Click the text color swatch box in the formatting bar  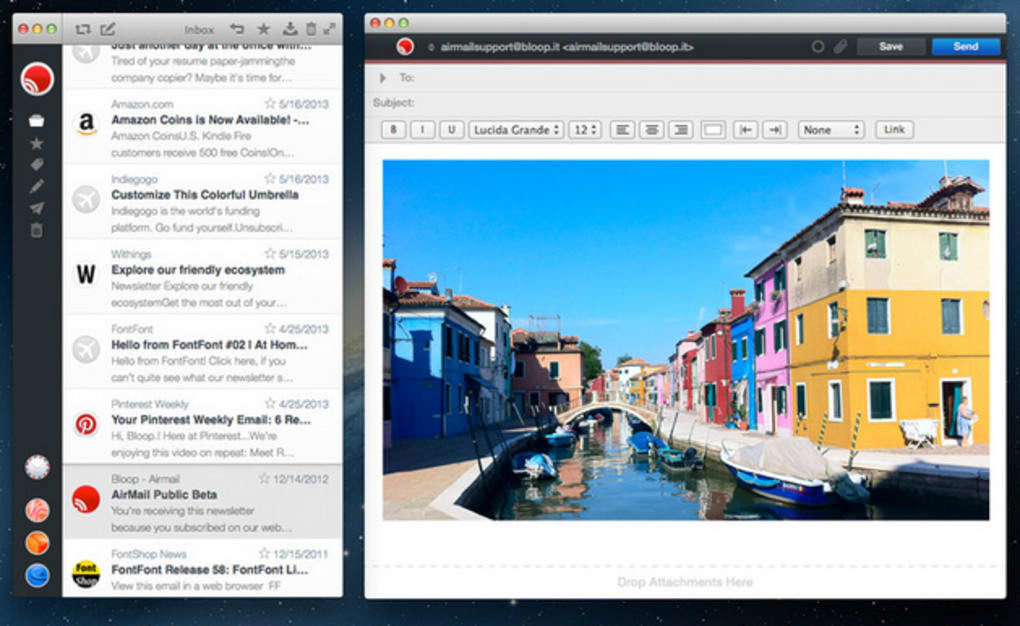(x=713, y=130)
